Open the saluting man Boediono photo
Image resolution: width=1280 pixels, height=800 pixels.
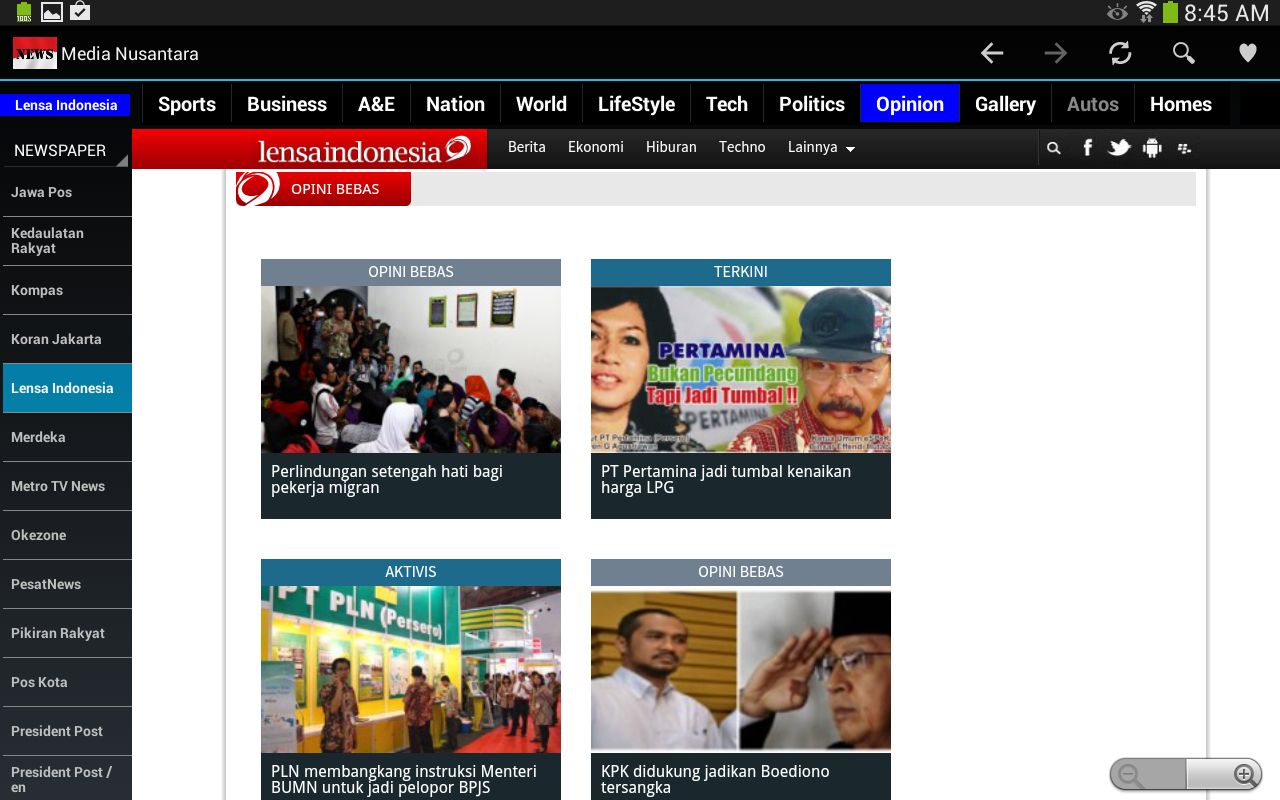point(741,669)
